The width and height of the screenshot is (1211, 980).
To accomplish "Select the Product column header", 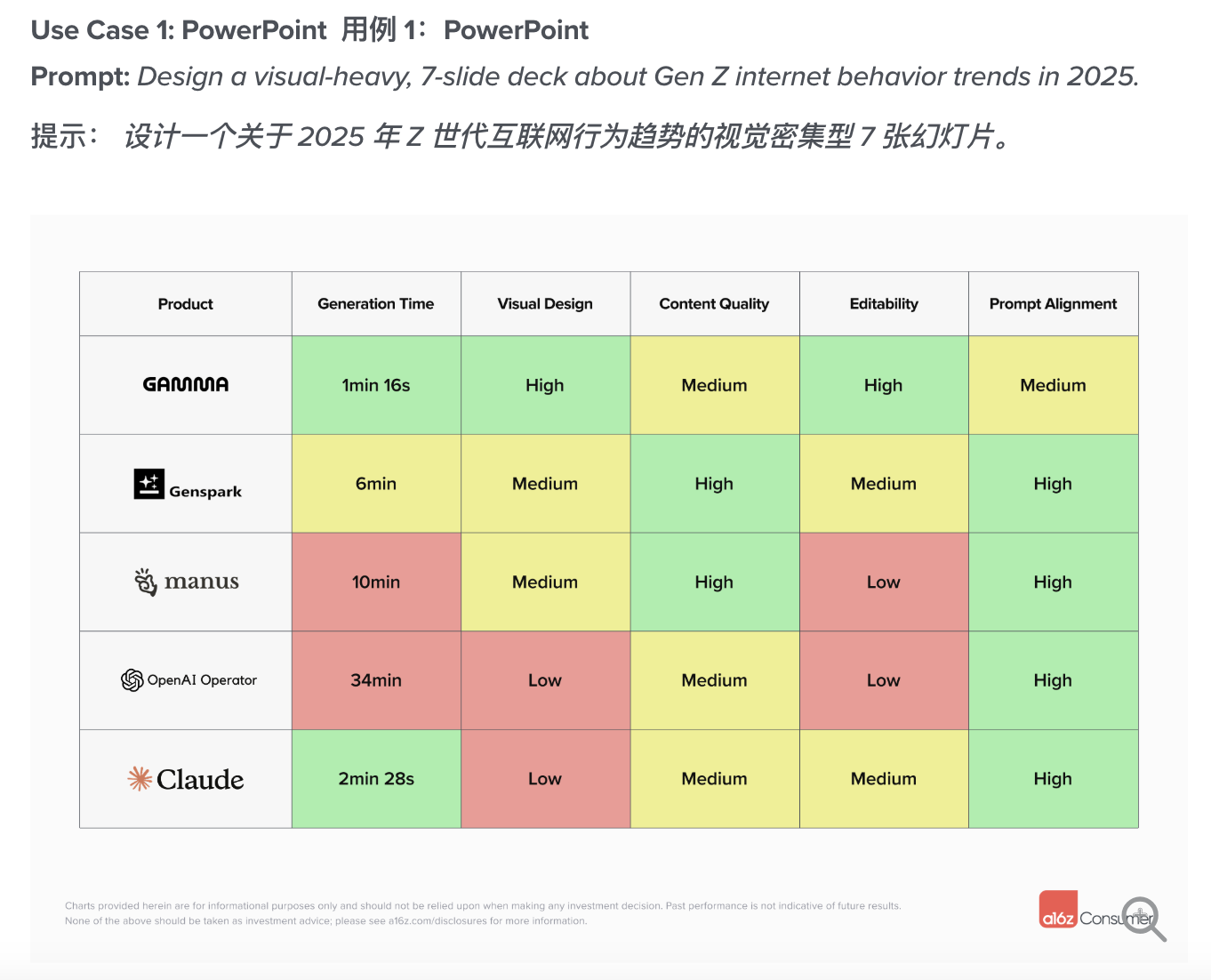I will 185,304.
